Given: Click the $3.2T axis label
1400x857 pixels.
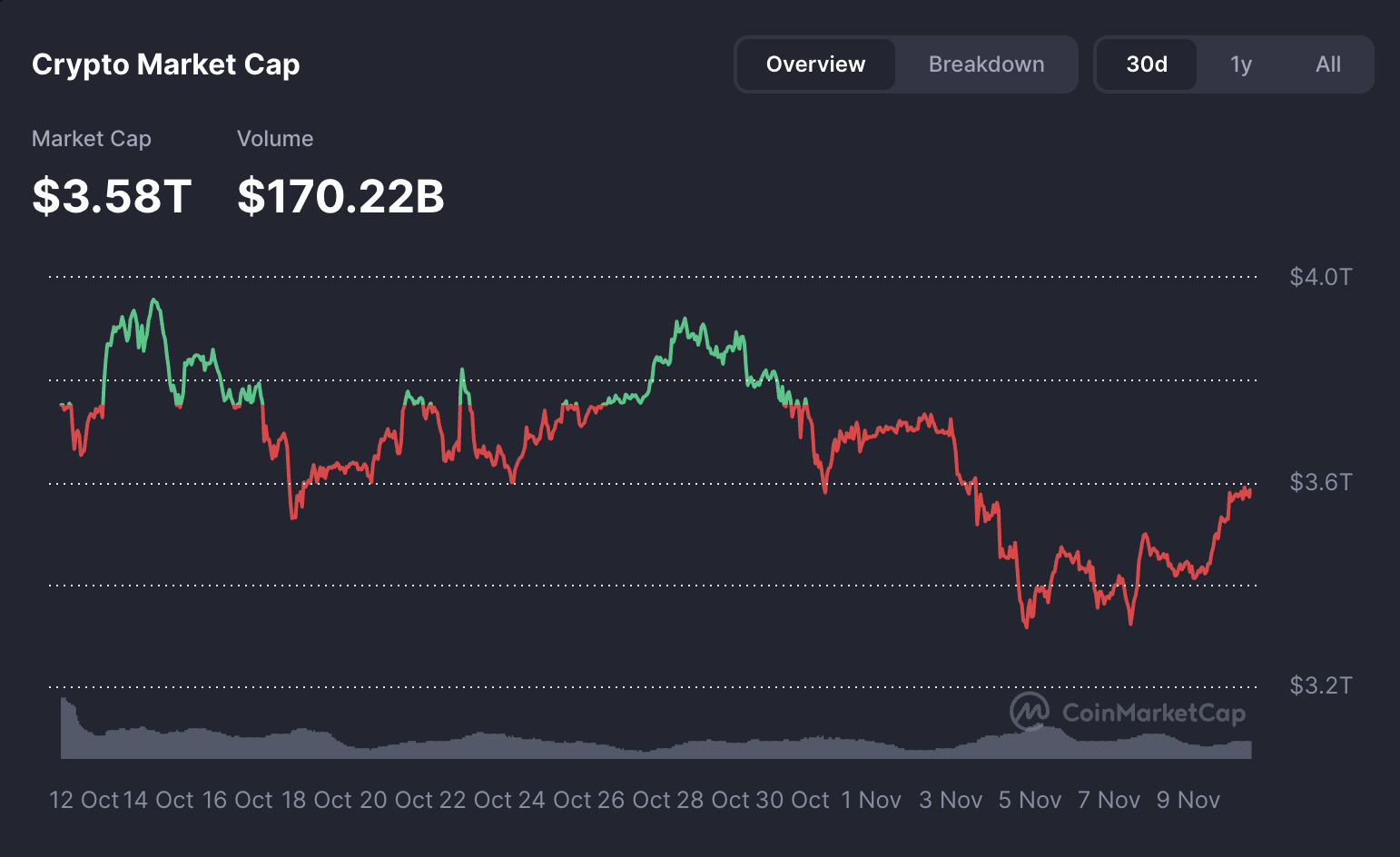Looking at the screenshot, I should click(x=1321, y=685).
